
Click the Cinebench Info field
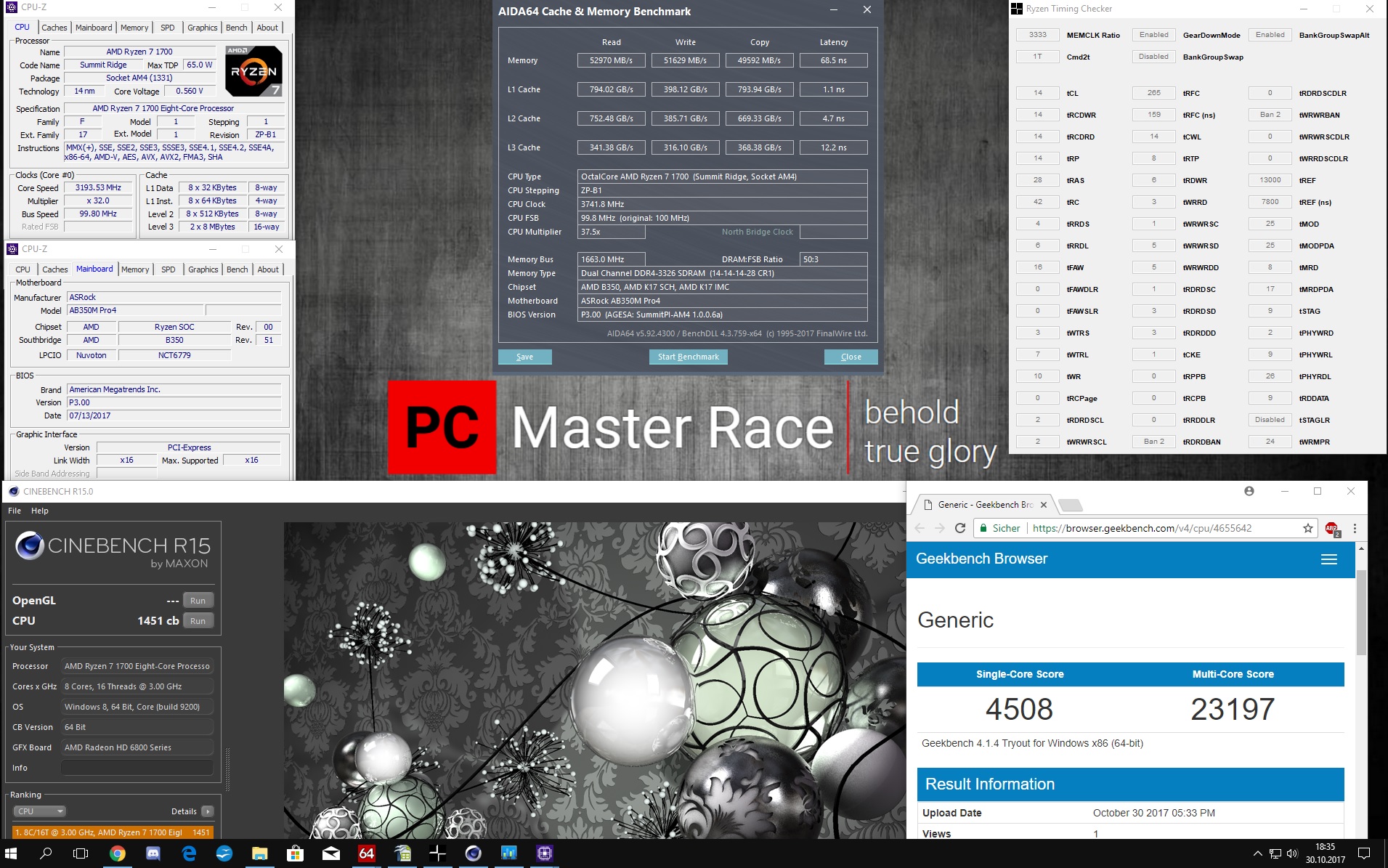click(137, 768)
